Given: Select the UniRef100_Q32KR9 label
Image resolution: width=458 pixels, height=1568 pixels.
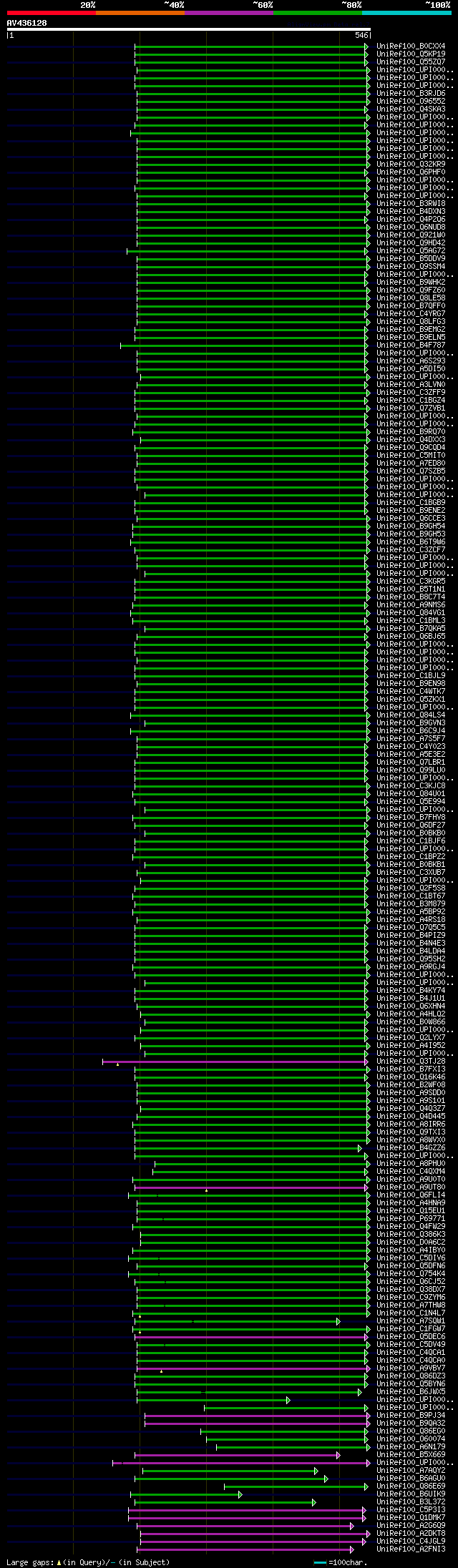Looking at the screenshot, I should pos(411,165).
